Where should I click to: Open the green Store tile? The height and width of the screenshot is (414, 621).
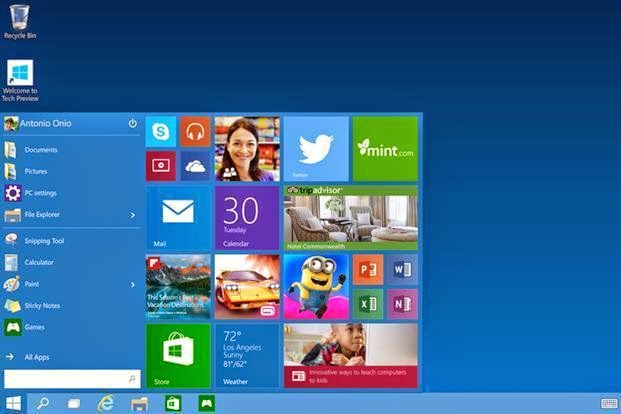178,356
